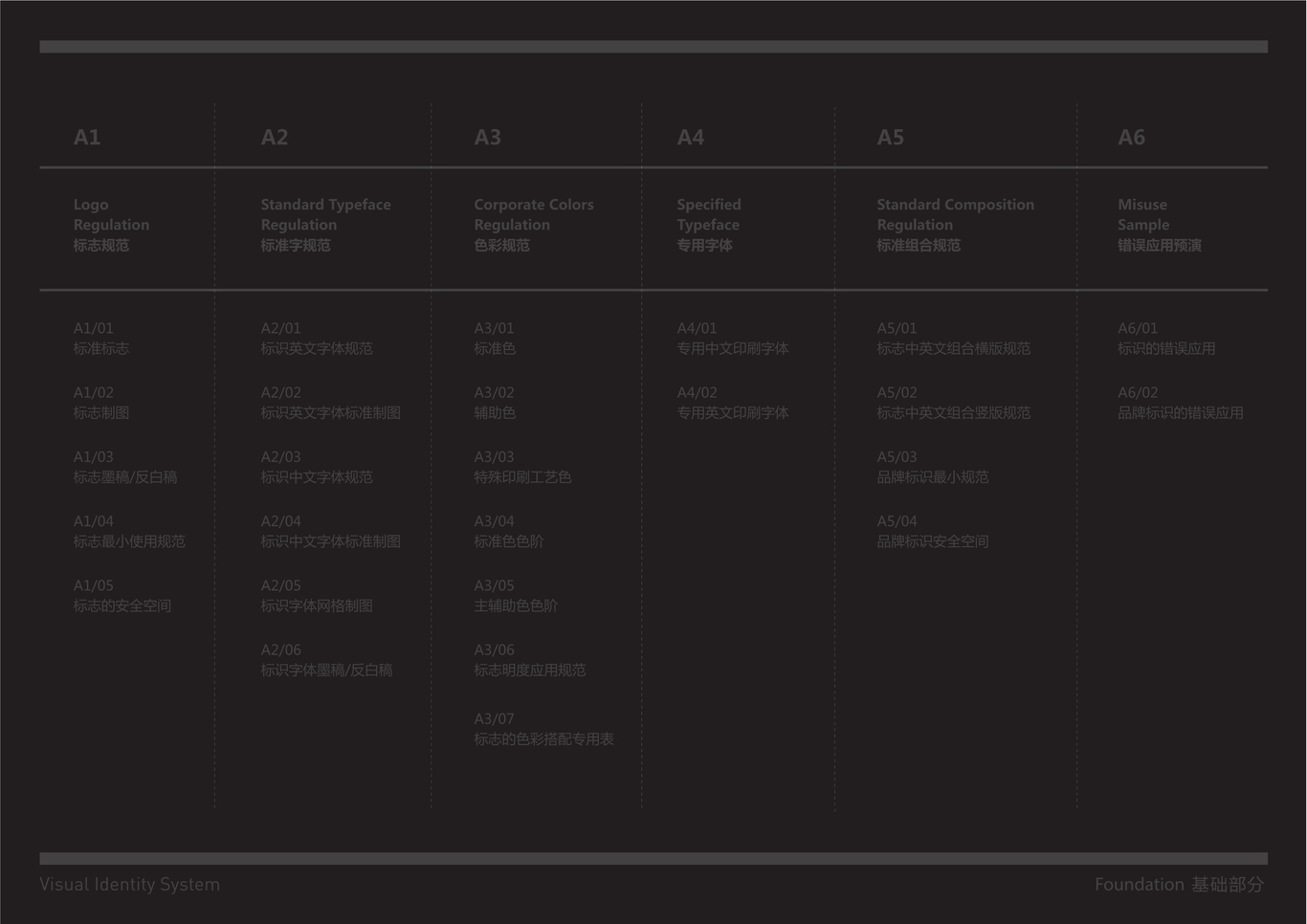Screen dimensions: 1307x924
Task: Click entry A6/02 品牌标识的错误应用
Action: [x=1182, y=403]
